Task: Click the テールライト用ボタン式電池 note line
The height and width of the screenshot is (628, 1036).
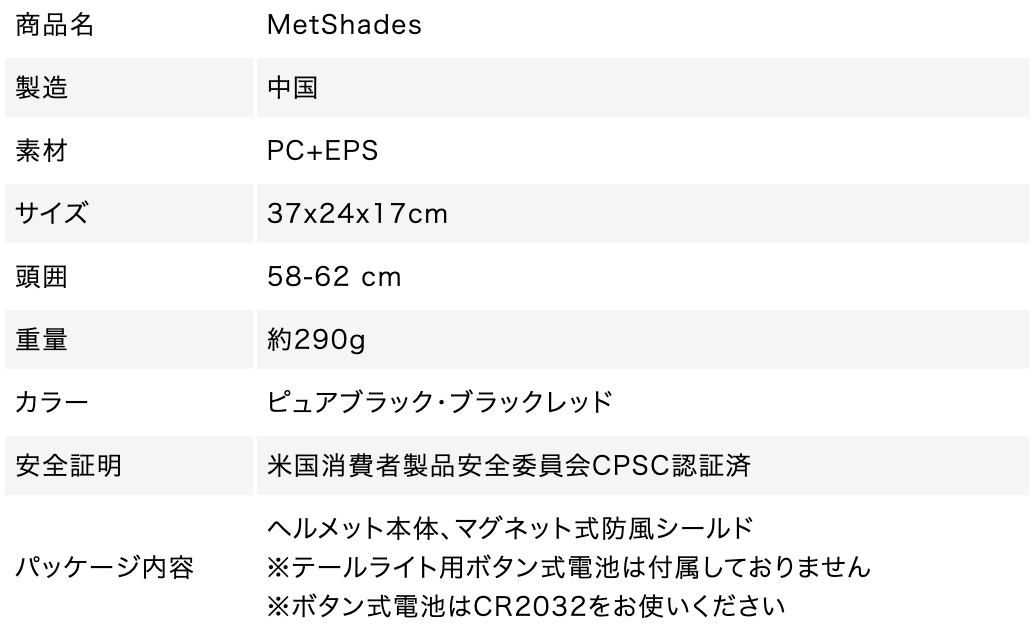Action: click(x=570, y=567)
